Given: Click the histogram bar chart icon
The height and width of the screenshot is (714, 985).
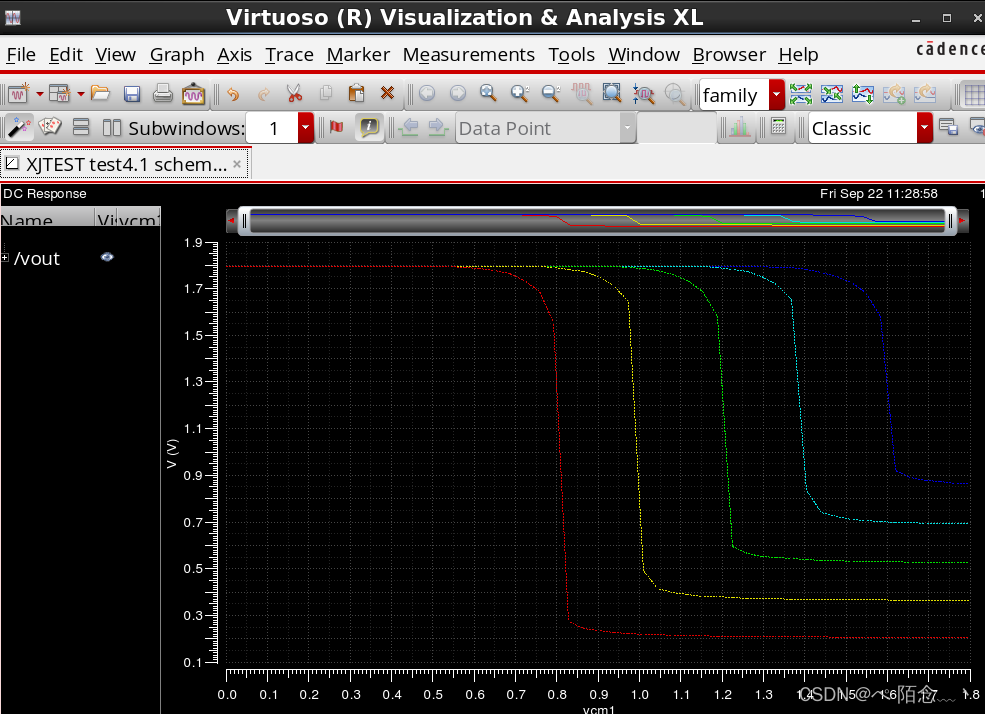Looking at the screenshot, I should pyautogui.click(x=739, y=127).
